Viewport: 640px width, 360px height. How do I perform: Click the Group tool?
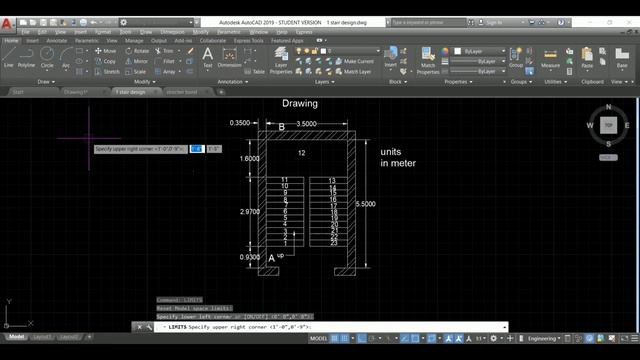[x=516, y=57]
